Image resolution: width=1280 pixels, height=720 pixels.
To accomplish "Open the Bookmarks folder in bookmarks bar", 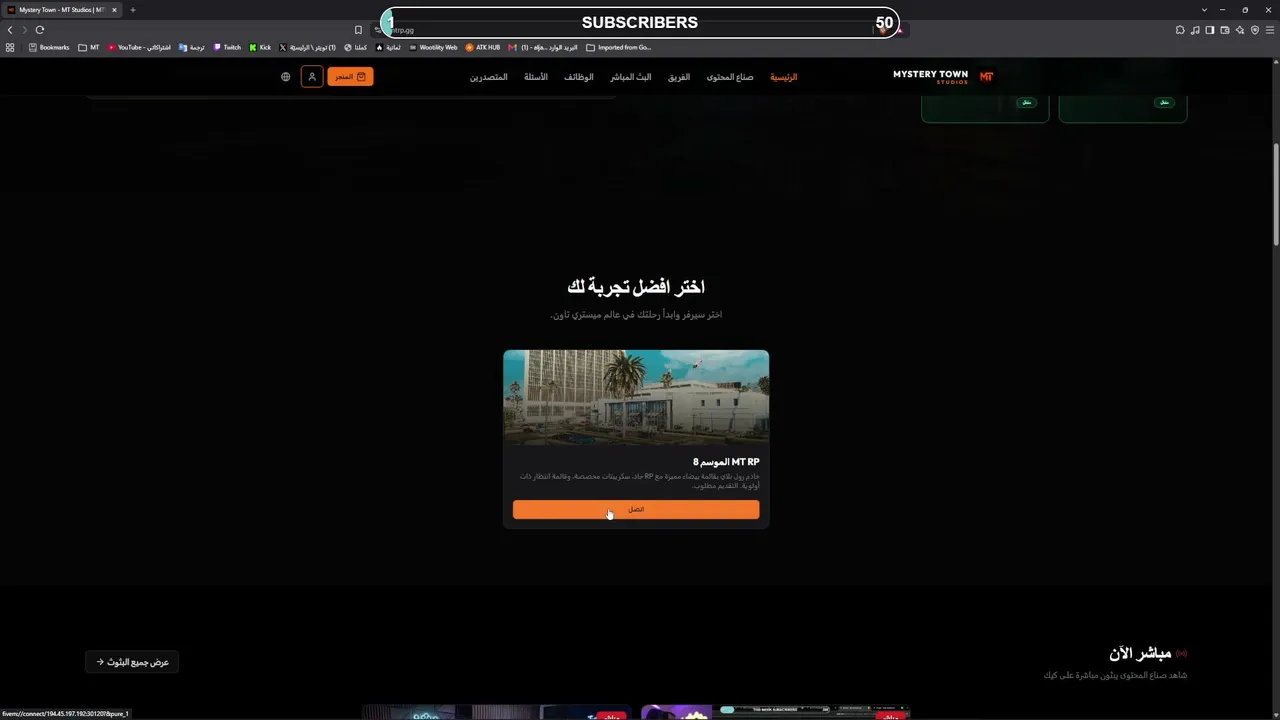I will point(49,47).
